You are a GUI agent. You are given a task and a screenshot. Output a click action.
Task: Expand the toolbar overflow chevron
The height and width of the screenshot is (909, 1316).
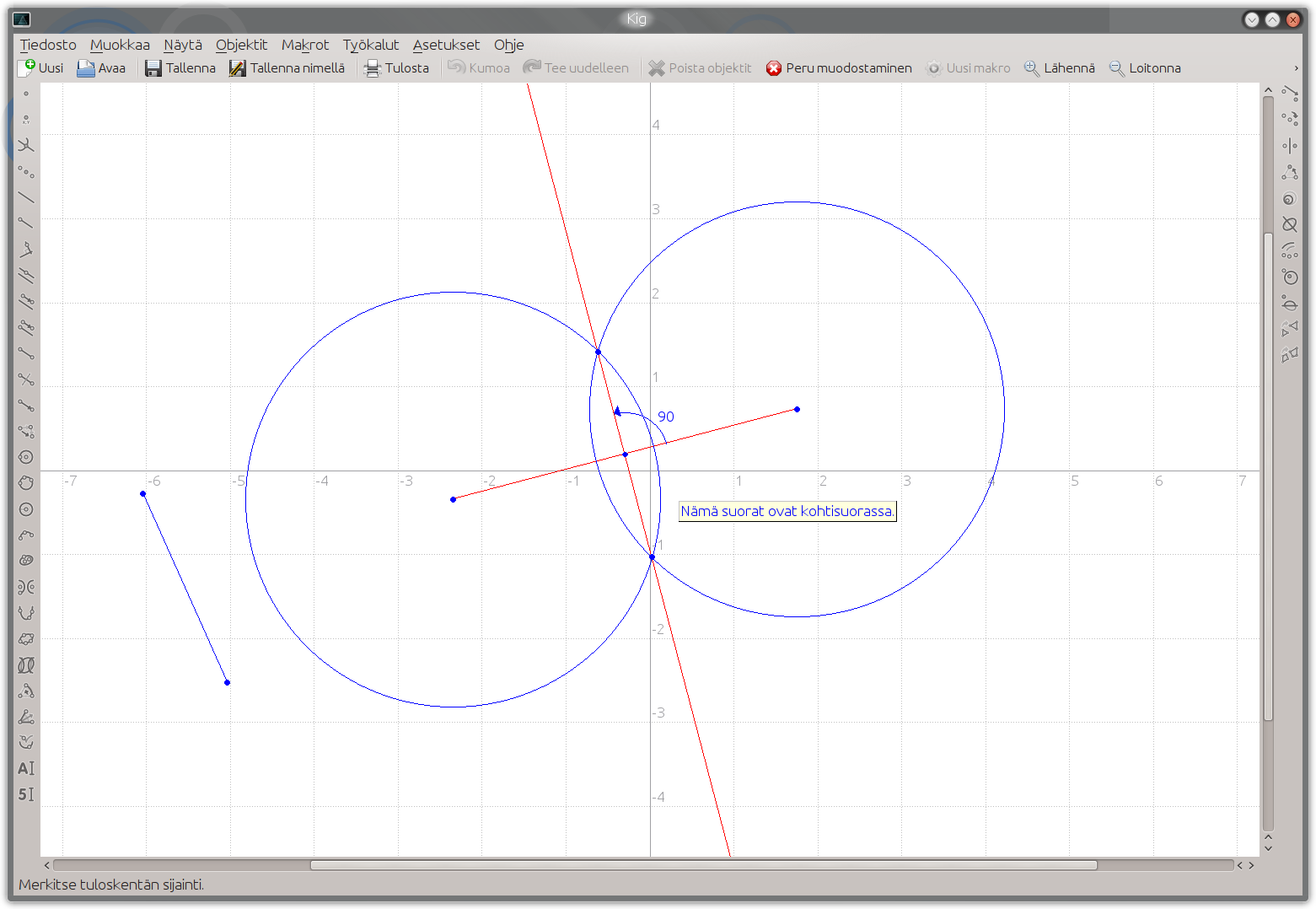tap(1296, 68)
